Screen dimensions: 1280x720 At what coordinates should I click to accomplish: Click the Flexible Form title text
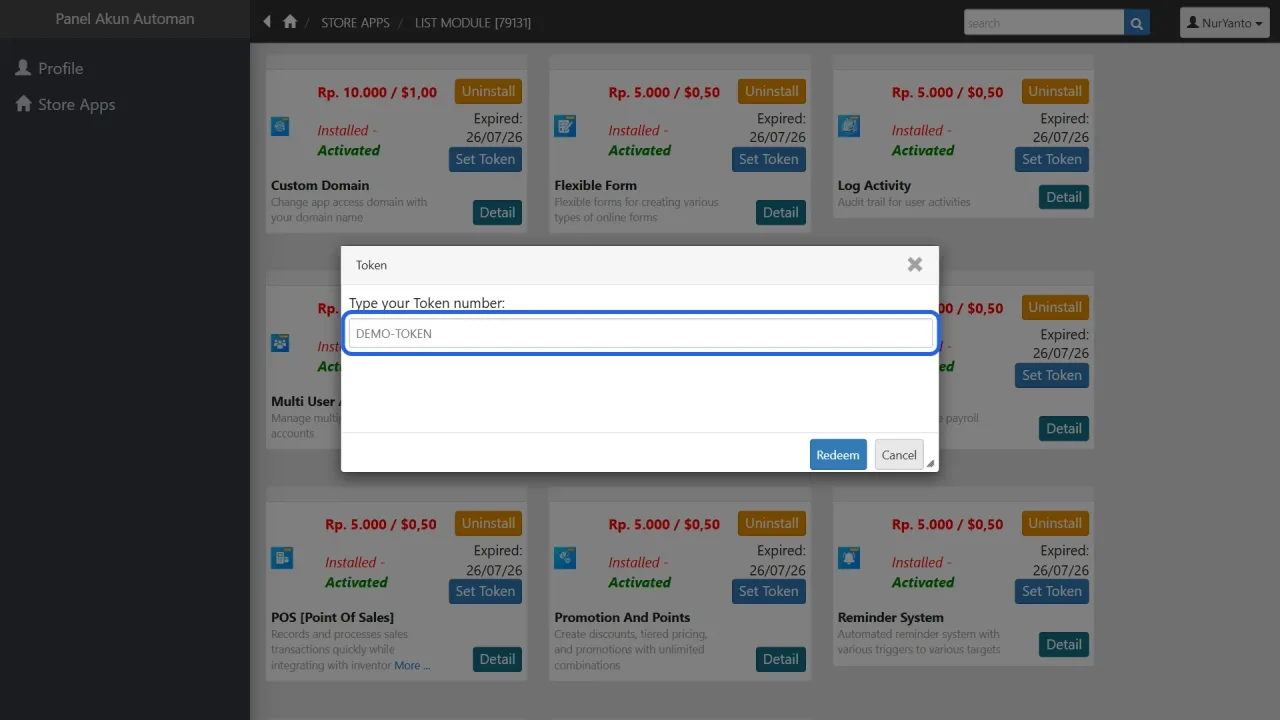point(596,185)
